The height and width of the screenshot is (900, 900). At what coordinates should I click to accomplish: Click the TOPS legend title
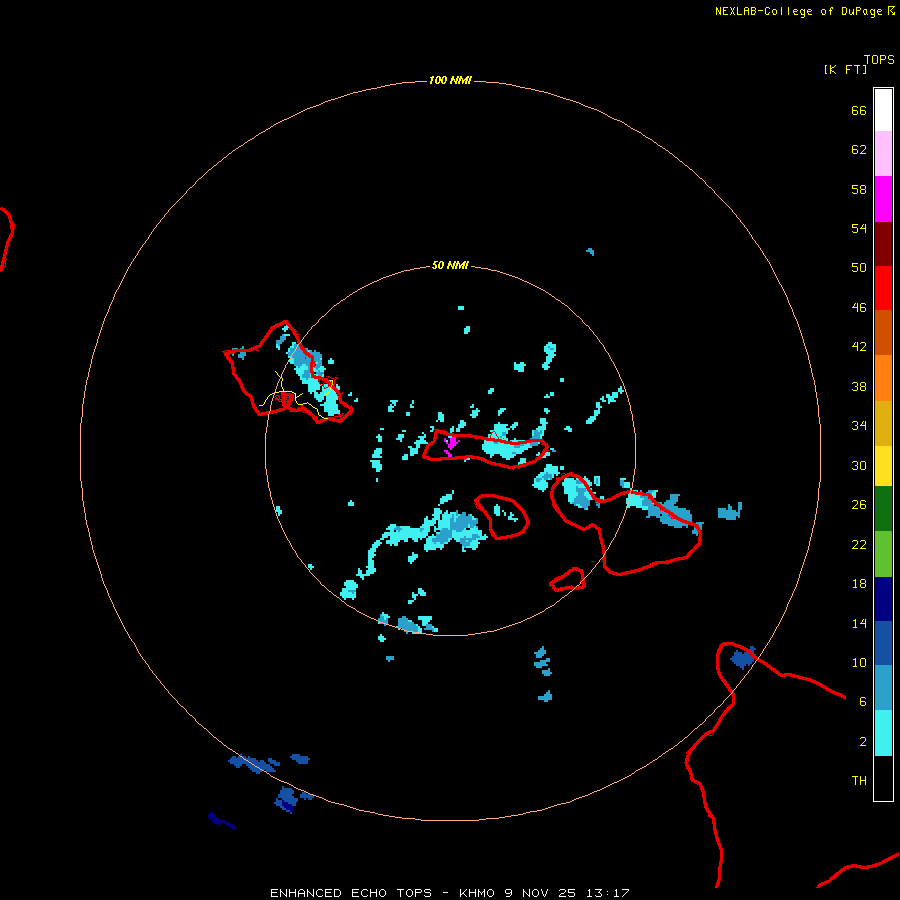tap(879, 59)
